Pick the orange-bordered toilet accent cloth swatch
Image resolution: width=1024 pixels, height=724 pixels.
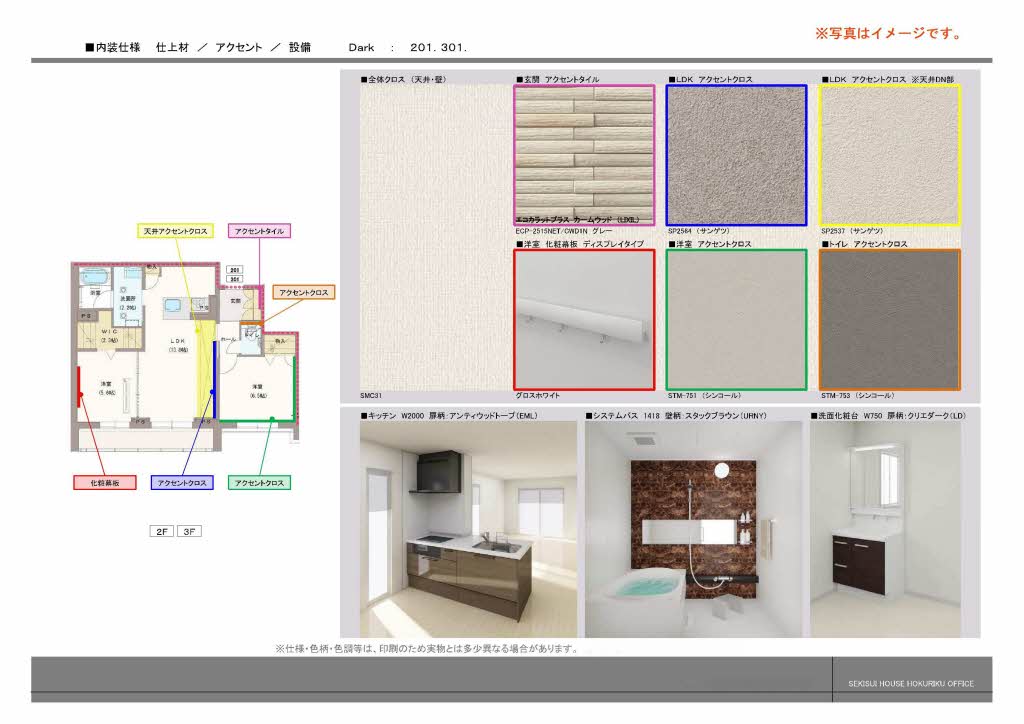pos(889,319)
